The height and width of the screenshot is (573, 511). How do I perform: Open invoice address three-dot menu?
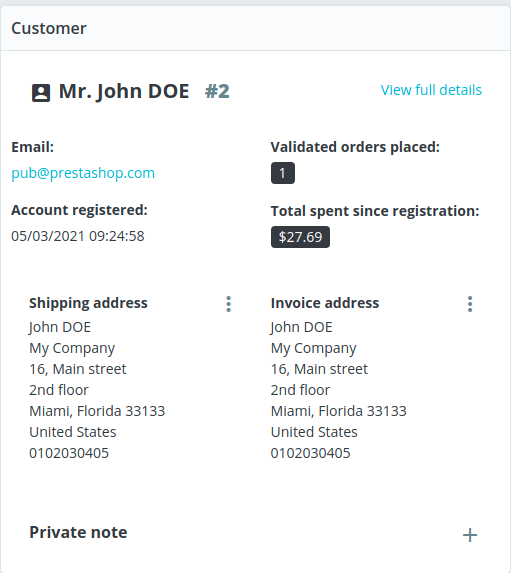click(x=470, y=304)
